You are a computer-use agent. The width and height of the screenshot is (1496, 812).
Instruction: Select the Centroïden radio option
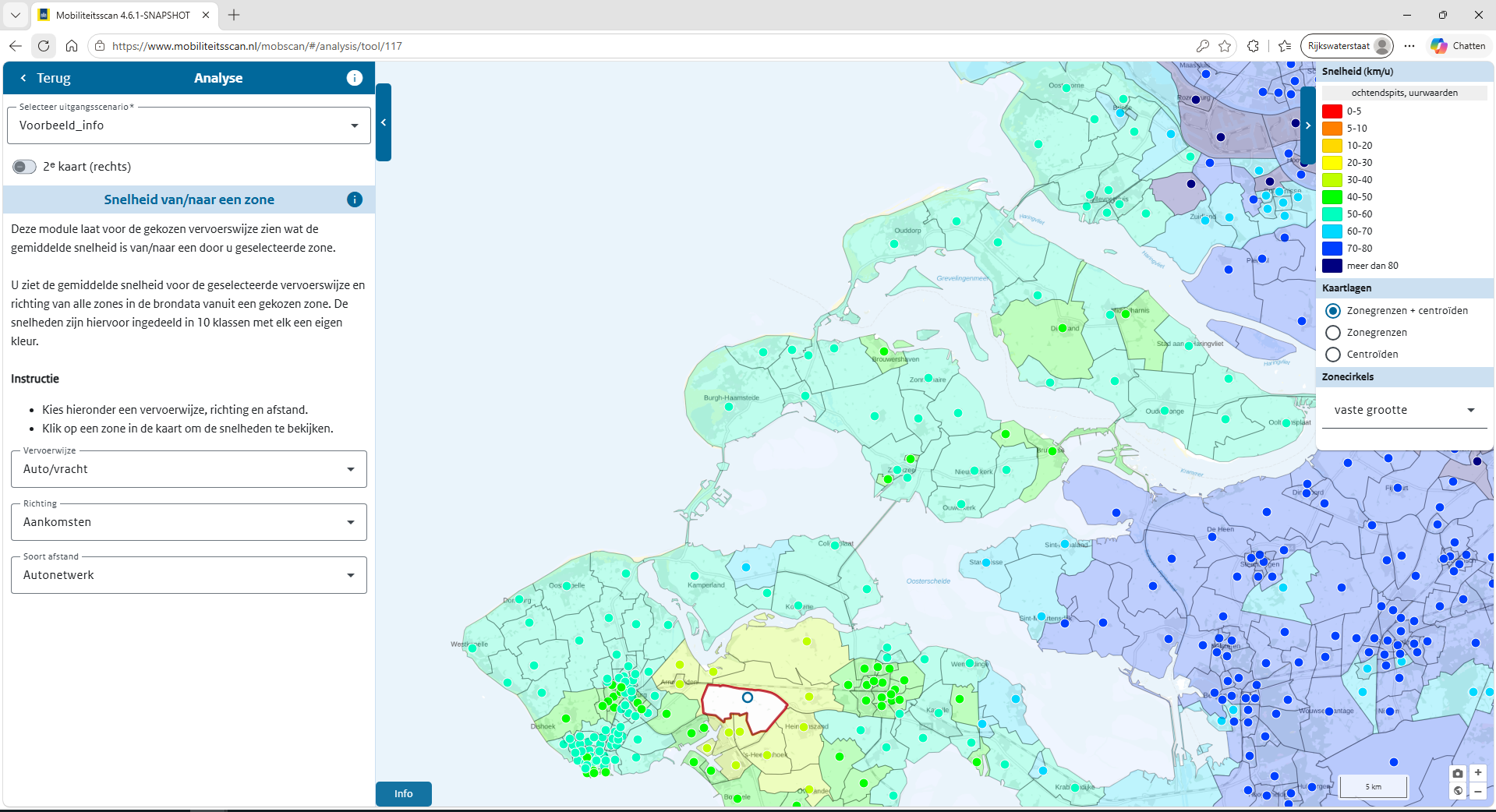click(x=1333, y=355)
